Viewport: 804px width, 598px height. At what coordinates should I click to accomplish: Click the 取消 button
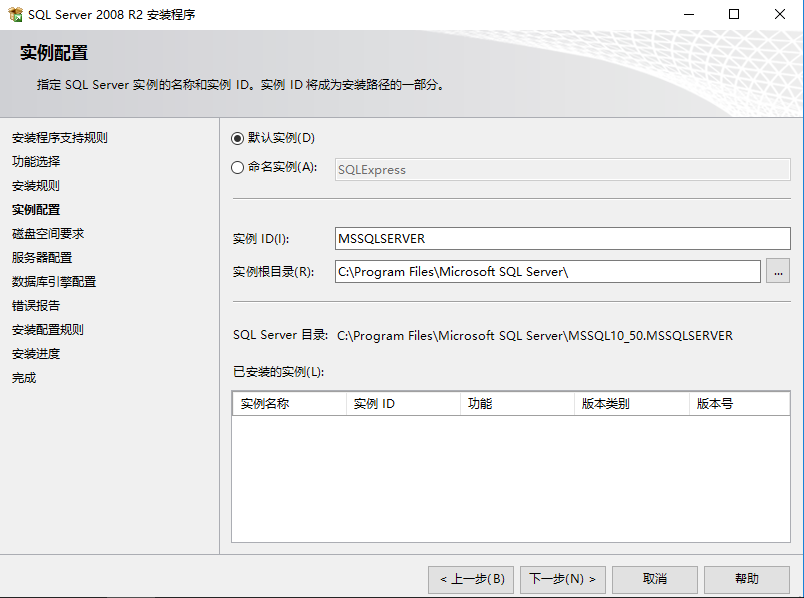click(655, 579)
